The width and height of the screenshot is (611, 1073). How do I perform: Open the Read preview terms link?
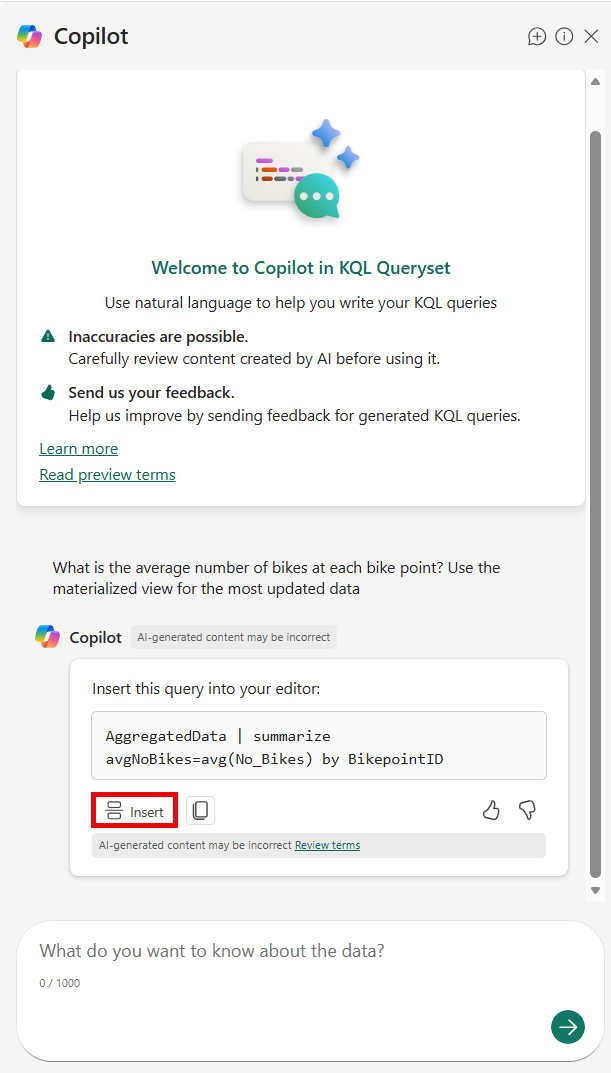107,475
